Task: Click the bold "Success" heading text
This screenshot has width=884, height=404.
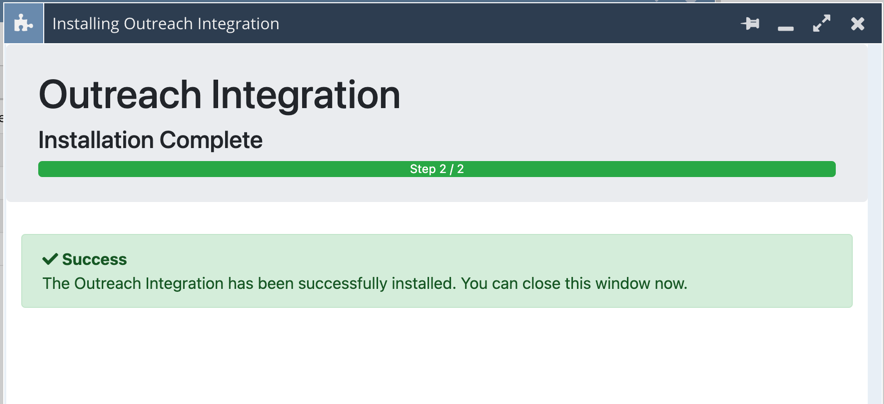Action: (94, 259)
